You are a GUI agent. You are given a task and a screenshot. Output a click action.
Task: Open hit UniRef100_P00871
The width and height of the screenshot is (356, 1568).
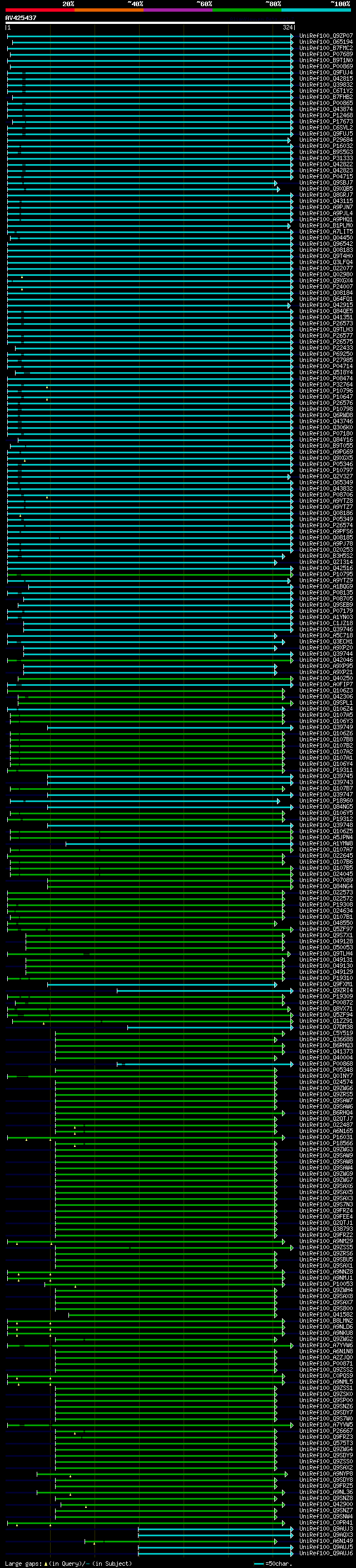coord(326,1363)
